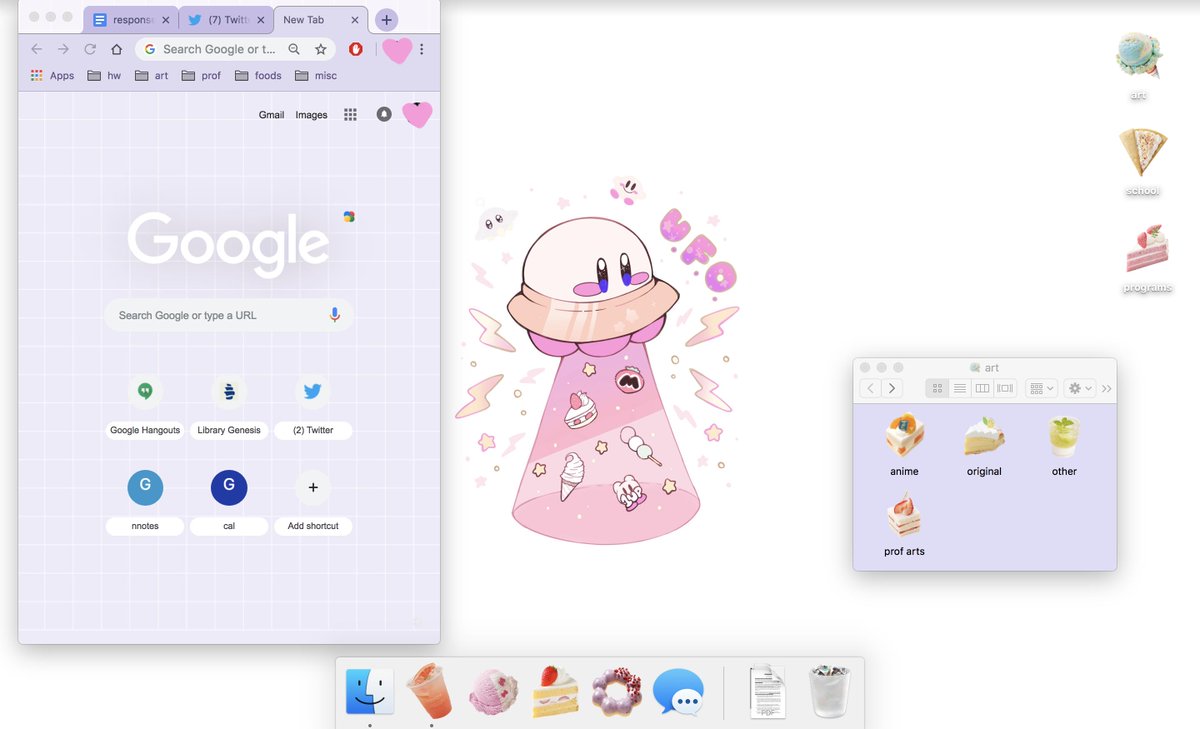This screenshot has width=1200, height=729.
Task: Open Finder from the Dock
Action: 369,691
